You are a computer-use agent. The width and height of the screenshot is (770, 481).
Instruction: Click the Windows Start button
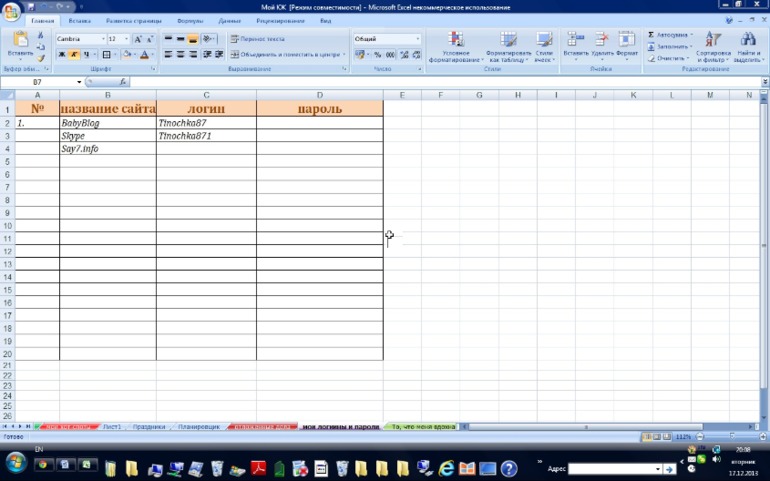pos(16,464)
